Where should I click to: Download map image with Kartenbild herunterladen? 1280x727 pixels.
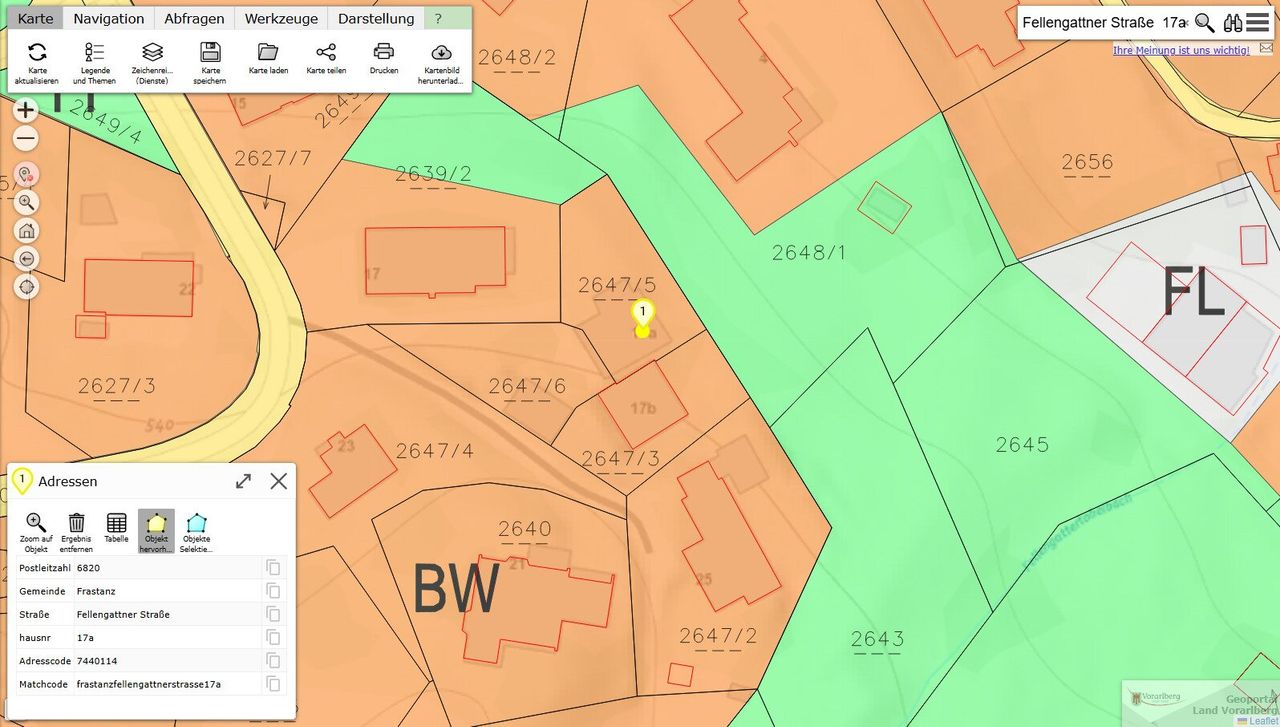441,53
